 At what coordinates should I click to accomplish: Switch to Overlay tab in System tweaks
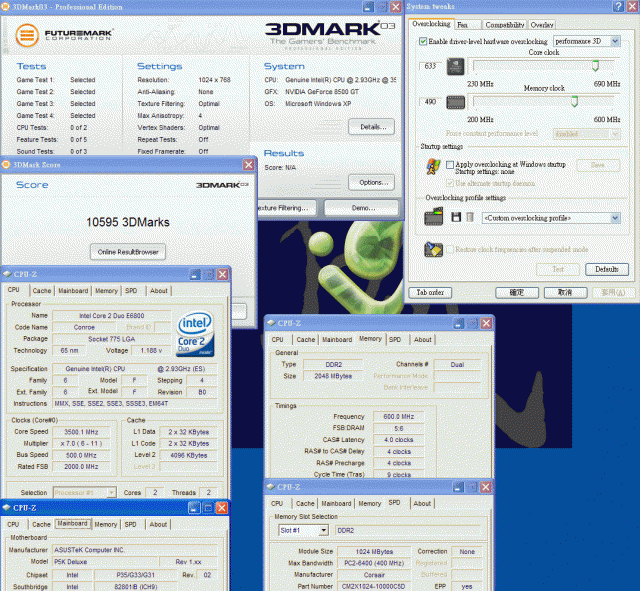pos(542,25)
